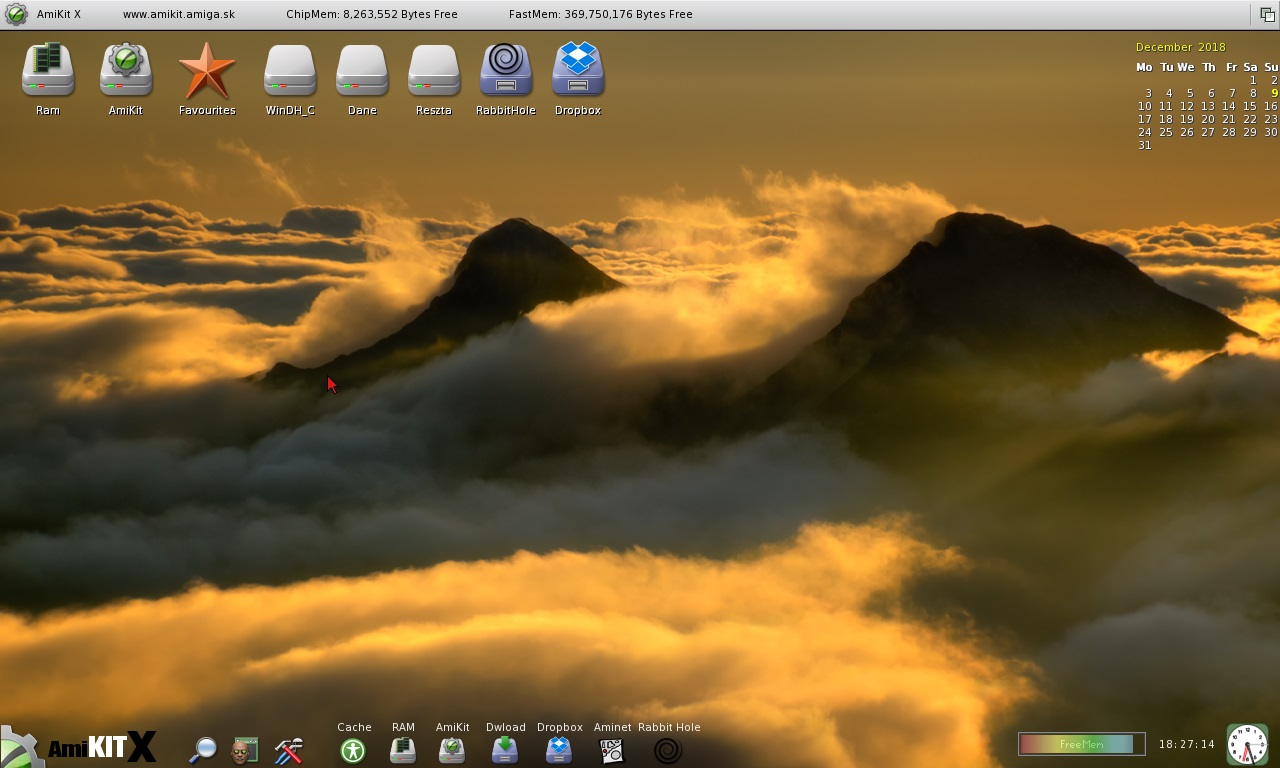The height and width of the screenshot is (768, 1280).
Task: Click the magnifying glass search icon
Action: [x=203, y=749]
